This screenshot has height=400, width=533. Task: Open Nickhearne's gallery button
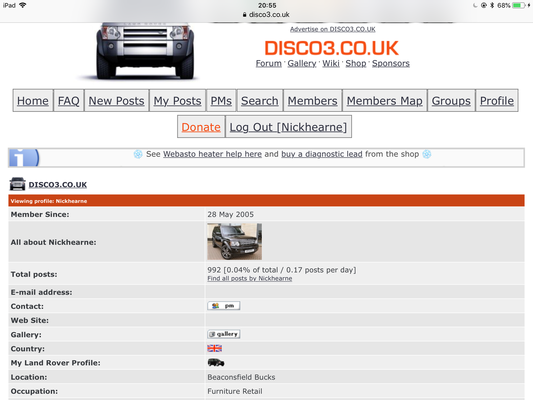(x=224, y=334)
